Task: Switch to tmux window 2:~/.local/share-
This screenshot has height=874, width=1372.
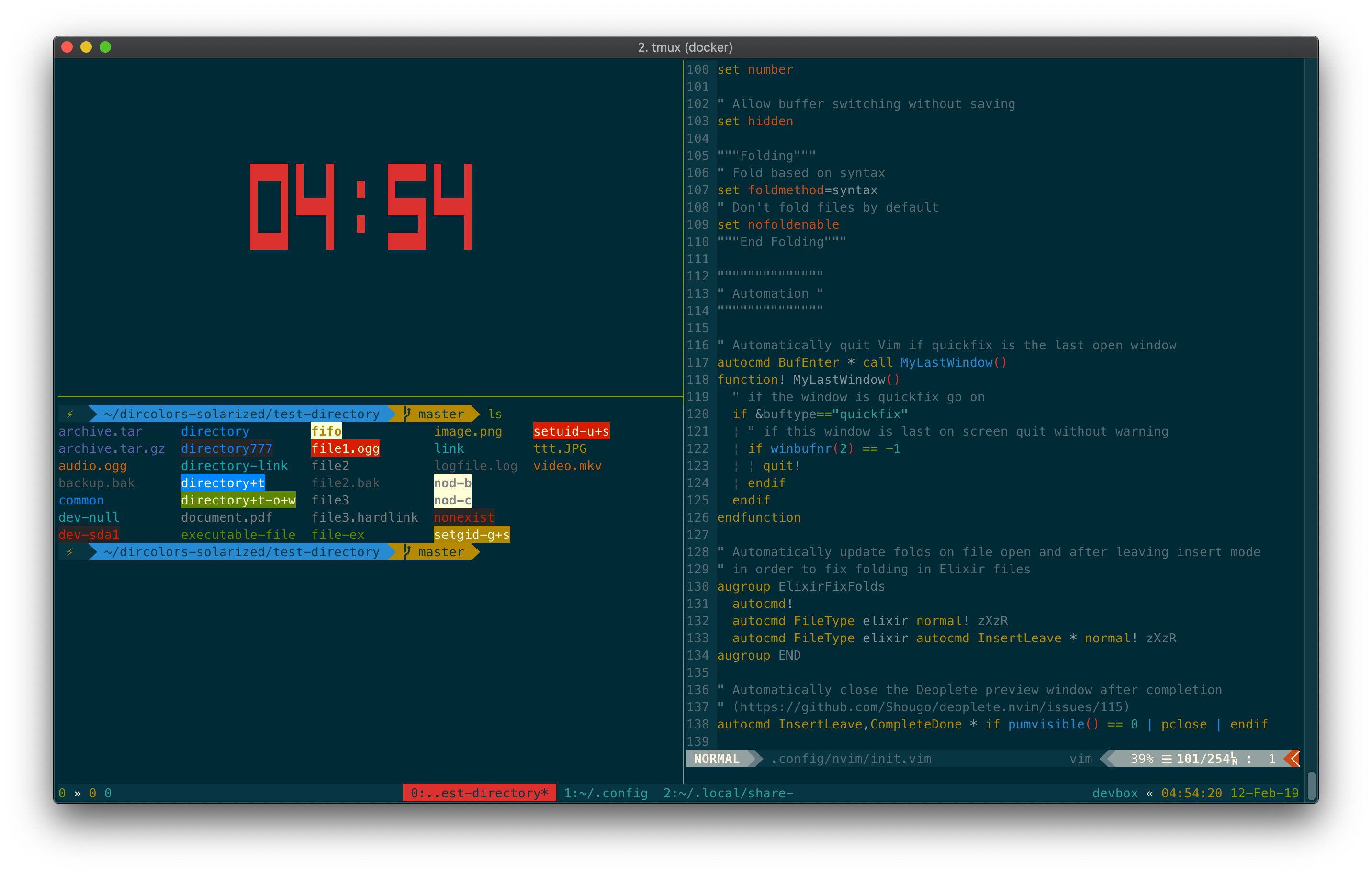Action: pos(728,793)
